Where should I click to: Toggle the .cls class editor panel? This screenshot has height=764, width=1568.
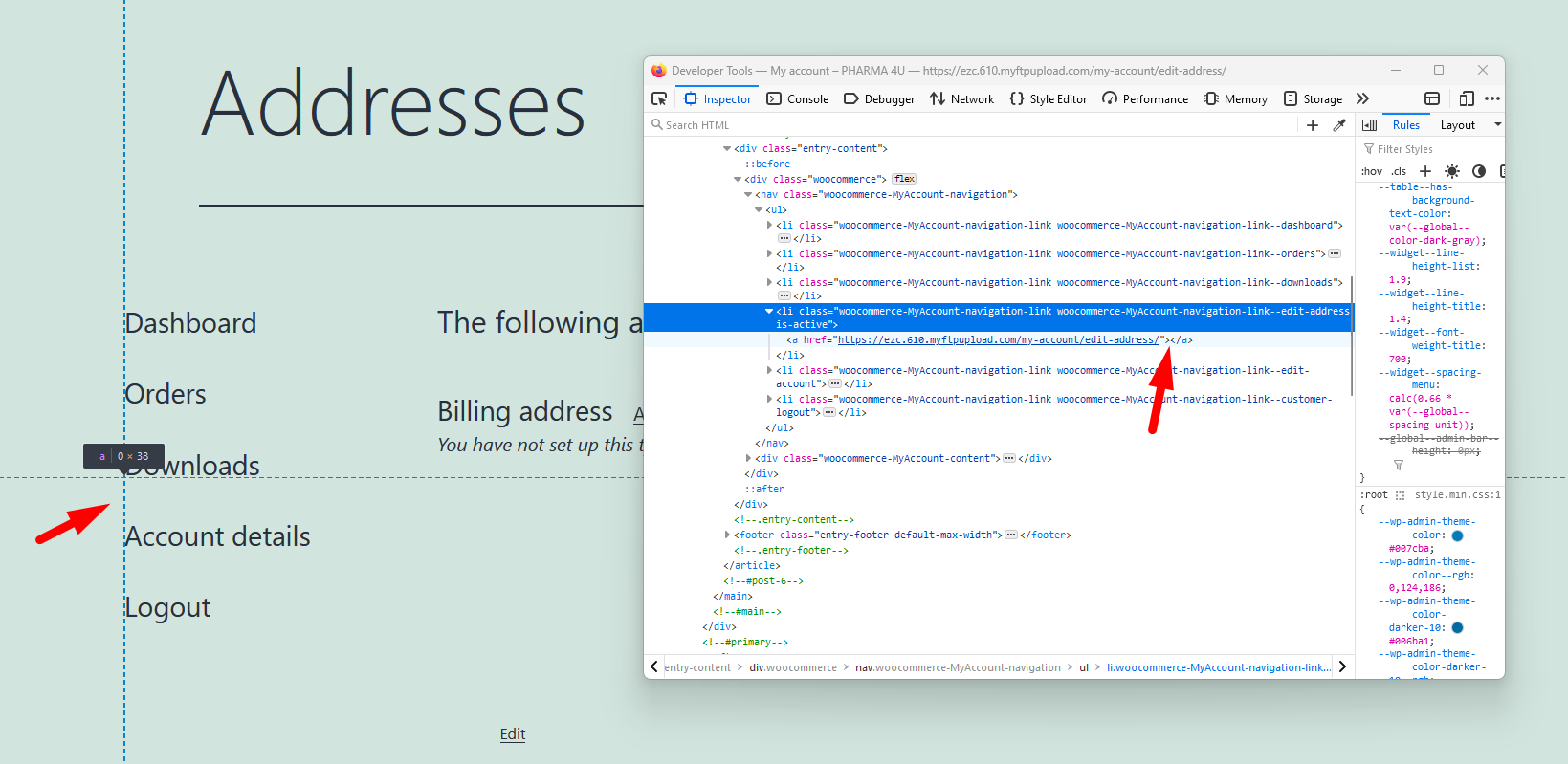[x=1399, y=172]
